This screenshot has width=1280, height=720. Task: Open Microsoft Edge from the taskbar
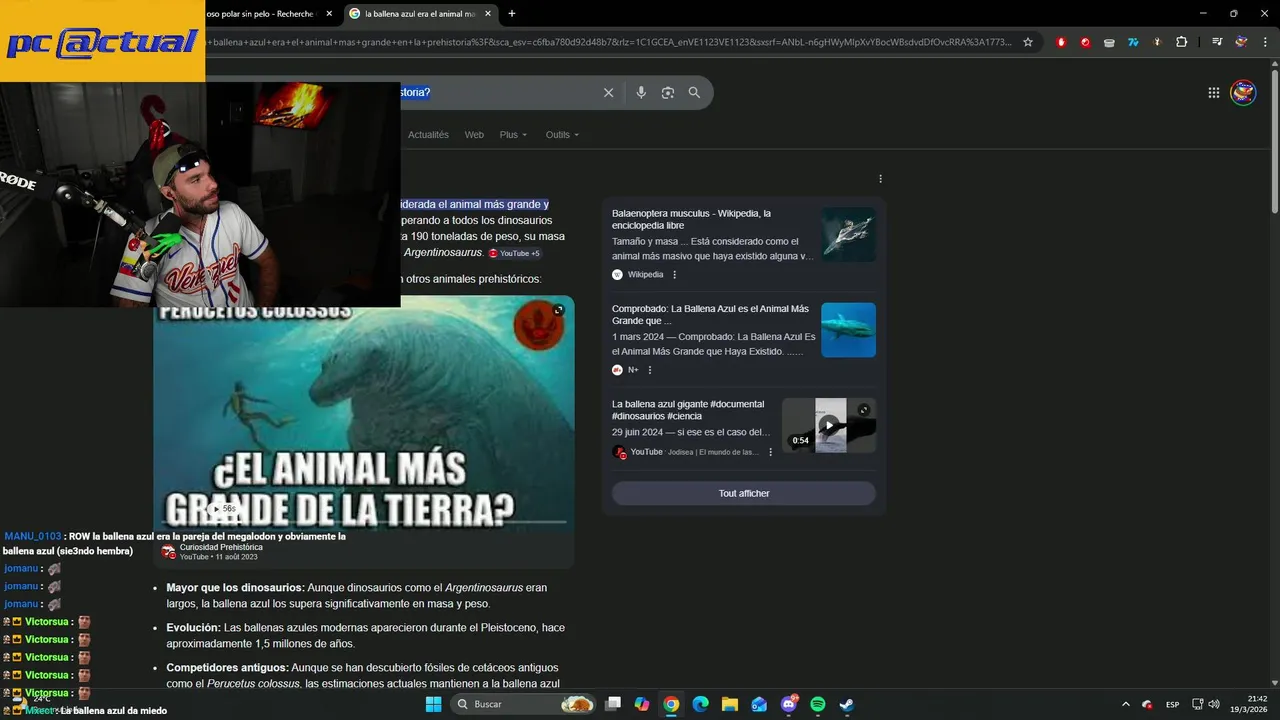(701, 704)
